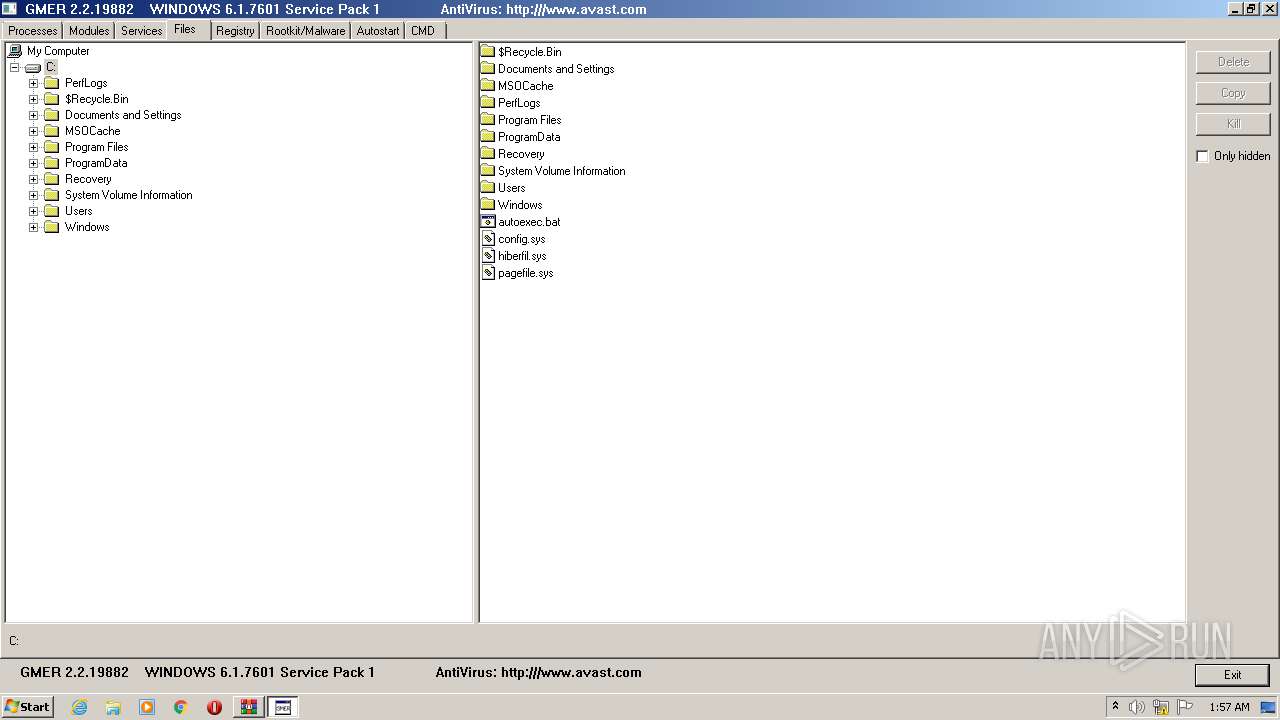This screenshot has width=1280, height=720.
Task: Expand the PerfLogs tree node
Action: point(33,83)
